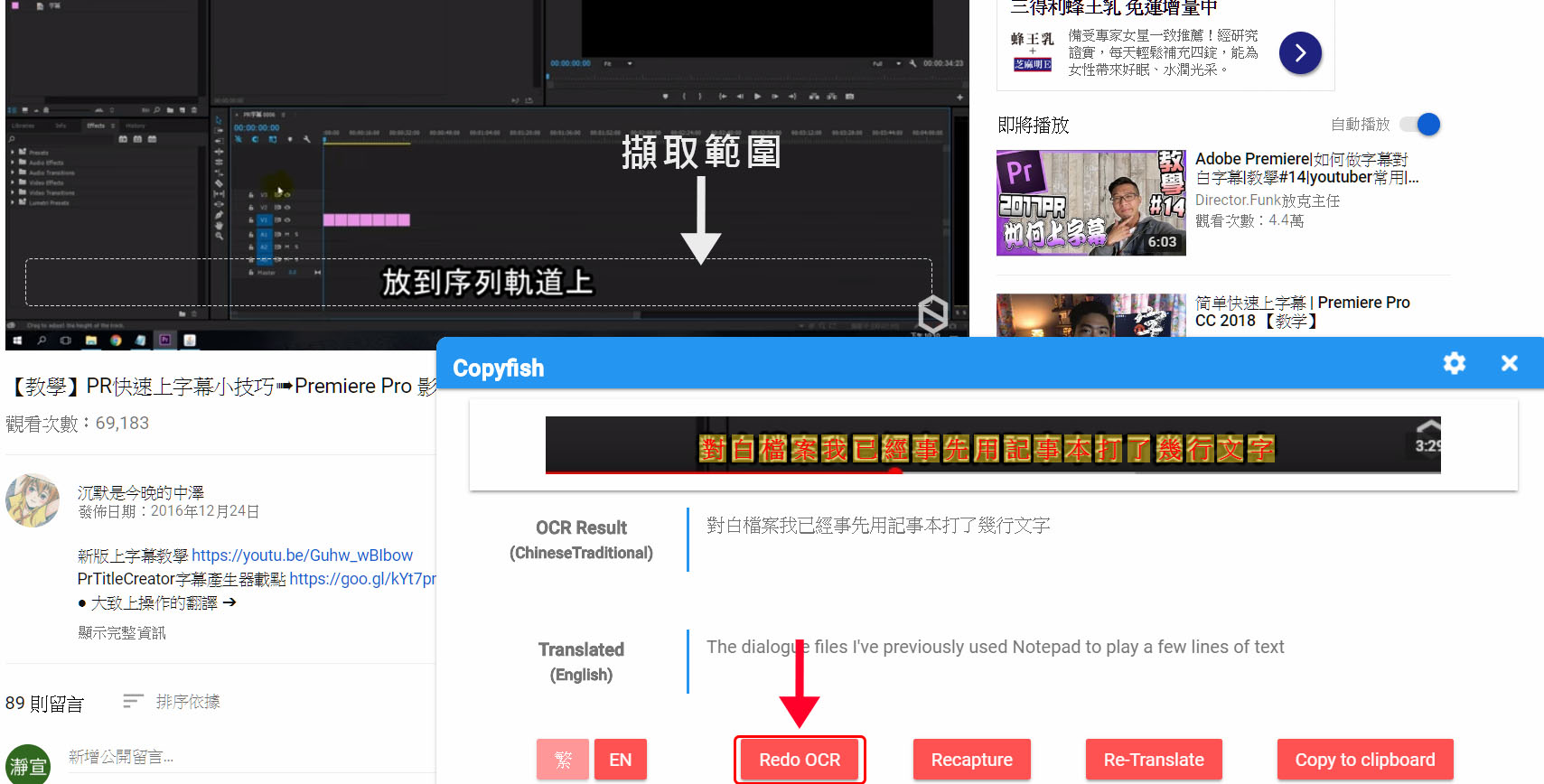Select the EN language button
This screenshot has height=784, width=1544.
click(x=621, y=760)
